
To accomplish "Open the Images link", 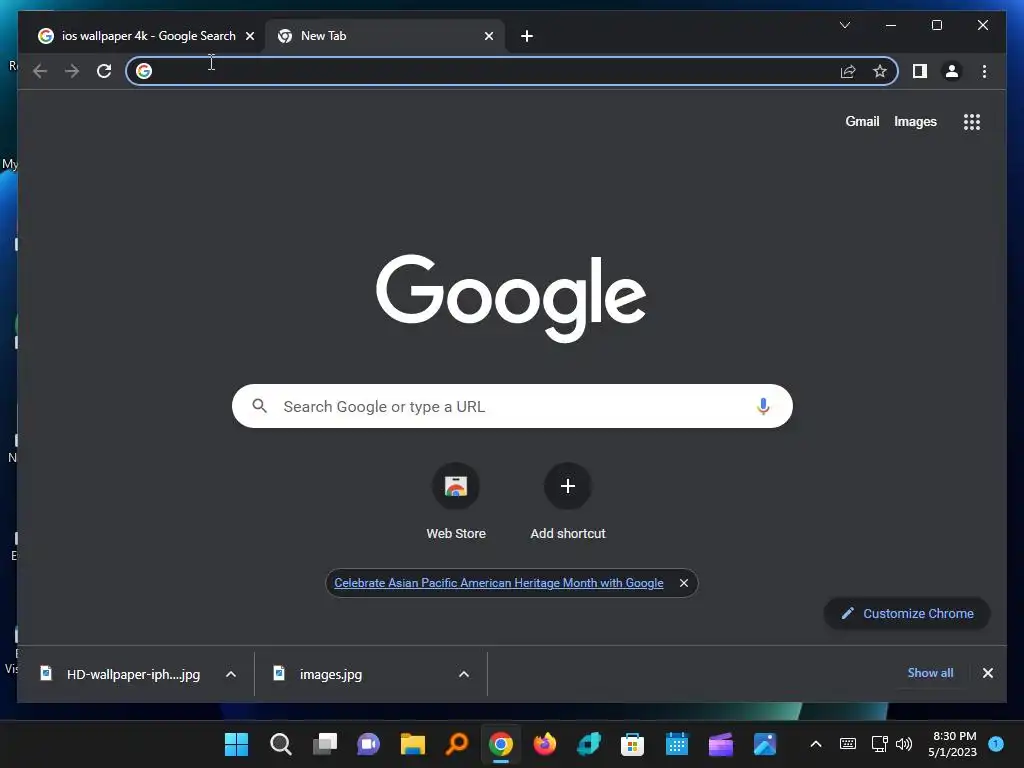I will click(x=915, y=121).
